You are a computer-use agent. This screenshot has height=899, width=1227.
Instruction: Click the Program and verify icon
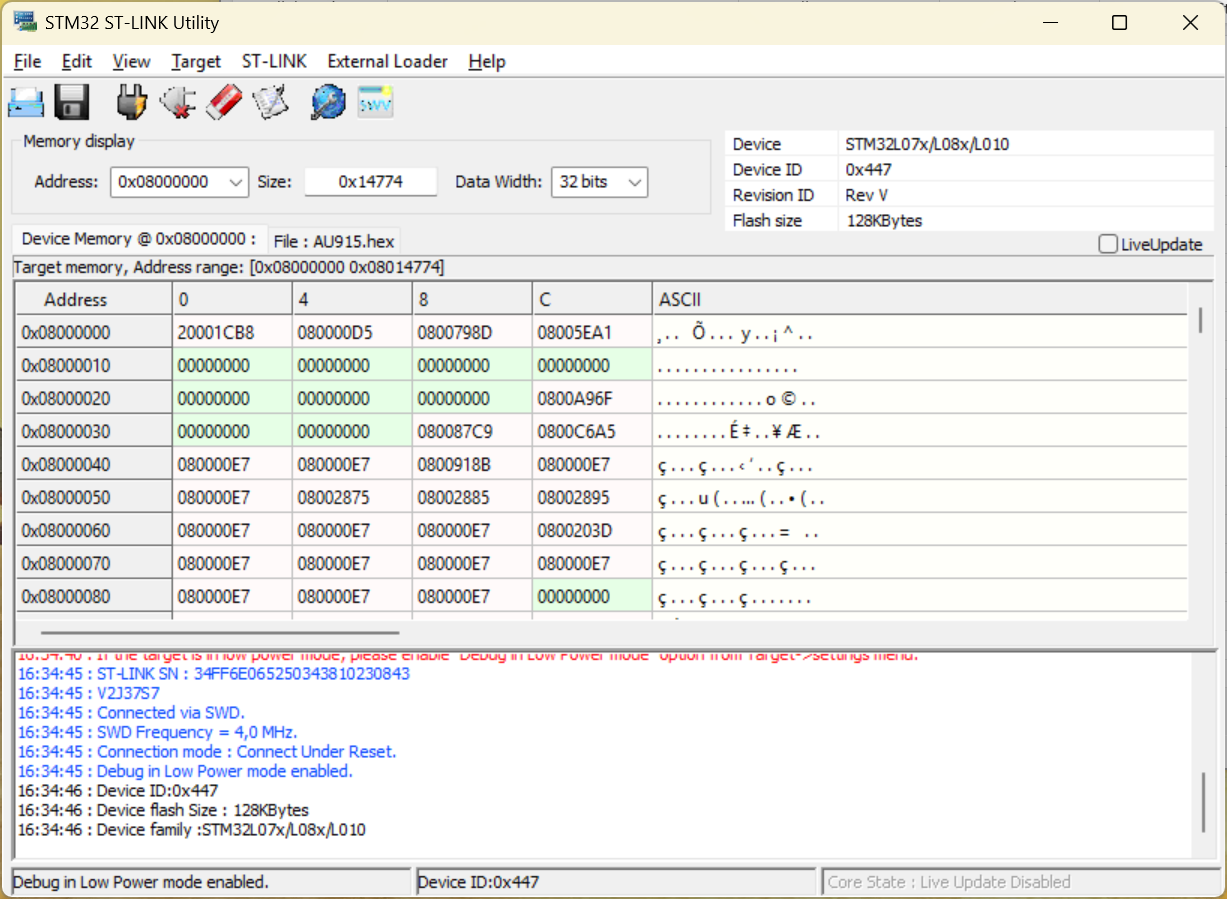pyautogui.click(x=271, y=102)
